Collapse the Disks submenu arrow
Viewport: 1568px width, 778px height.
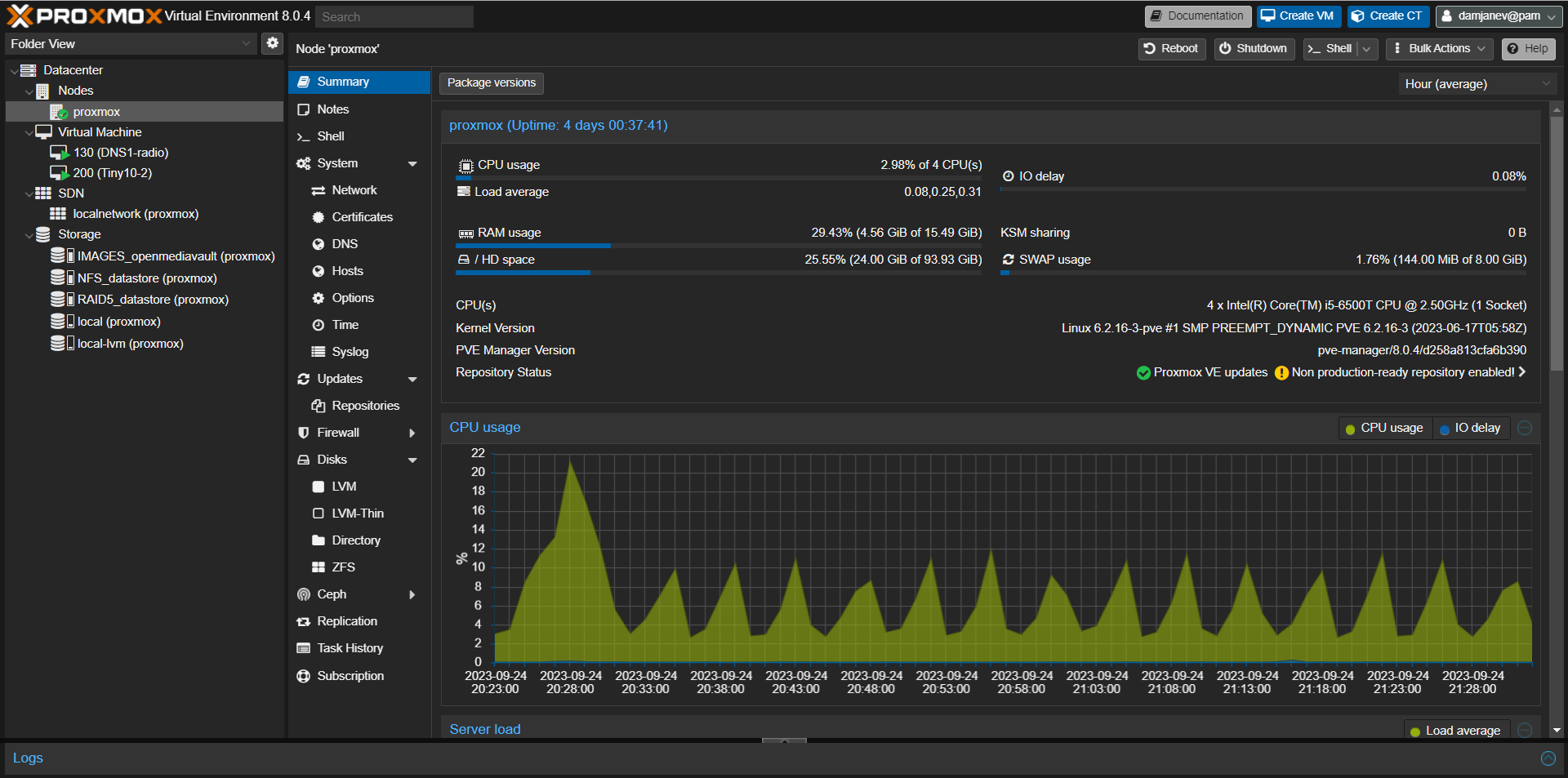point(412,460)
